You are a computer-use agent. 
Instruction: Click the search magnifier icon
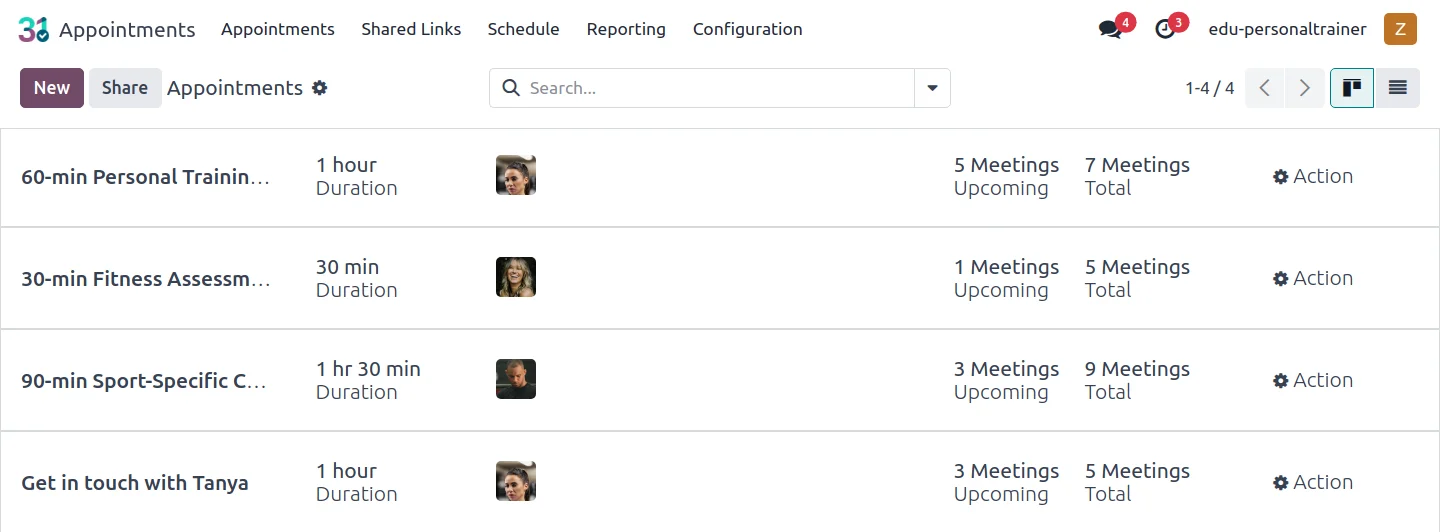(511, 88)
